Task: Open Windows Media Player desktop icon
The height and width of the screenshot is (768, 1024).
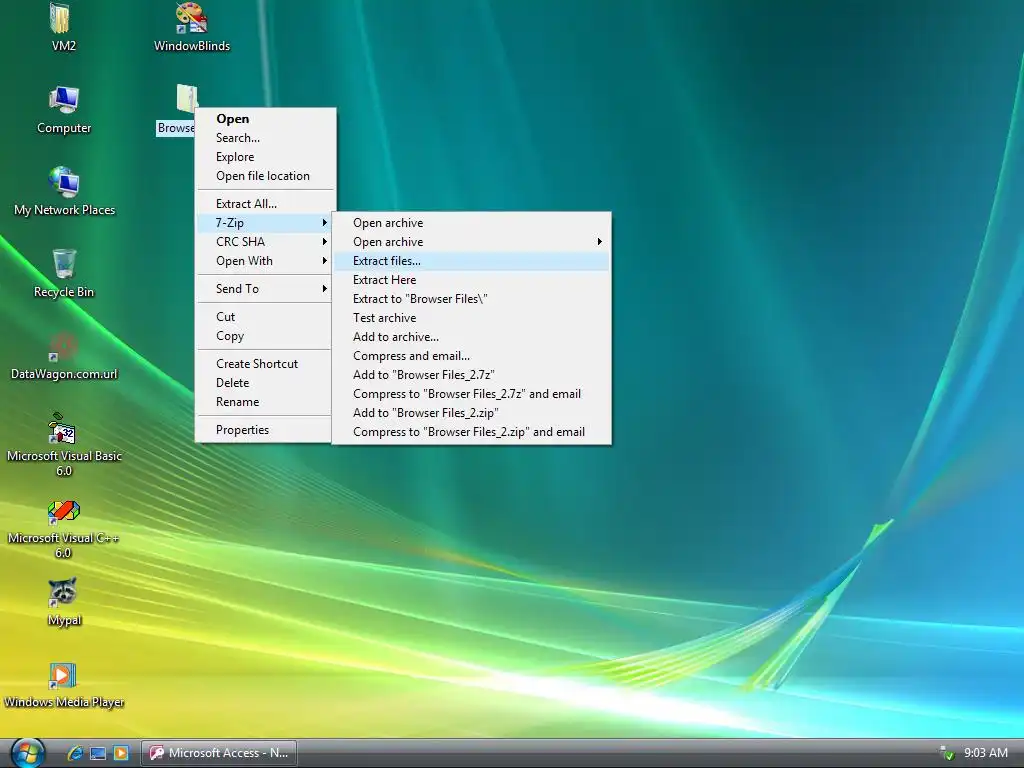Action: point(63,684)
